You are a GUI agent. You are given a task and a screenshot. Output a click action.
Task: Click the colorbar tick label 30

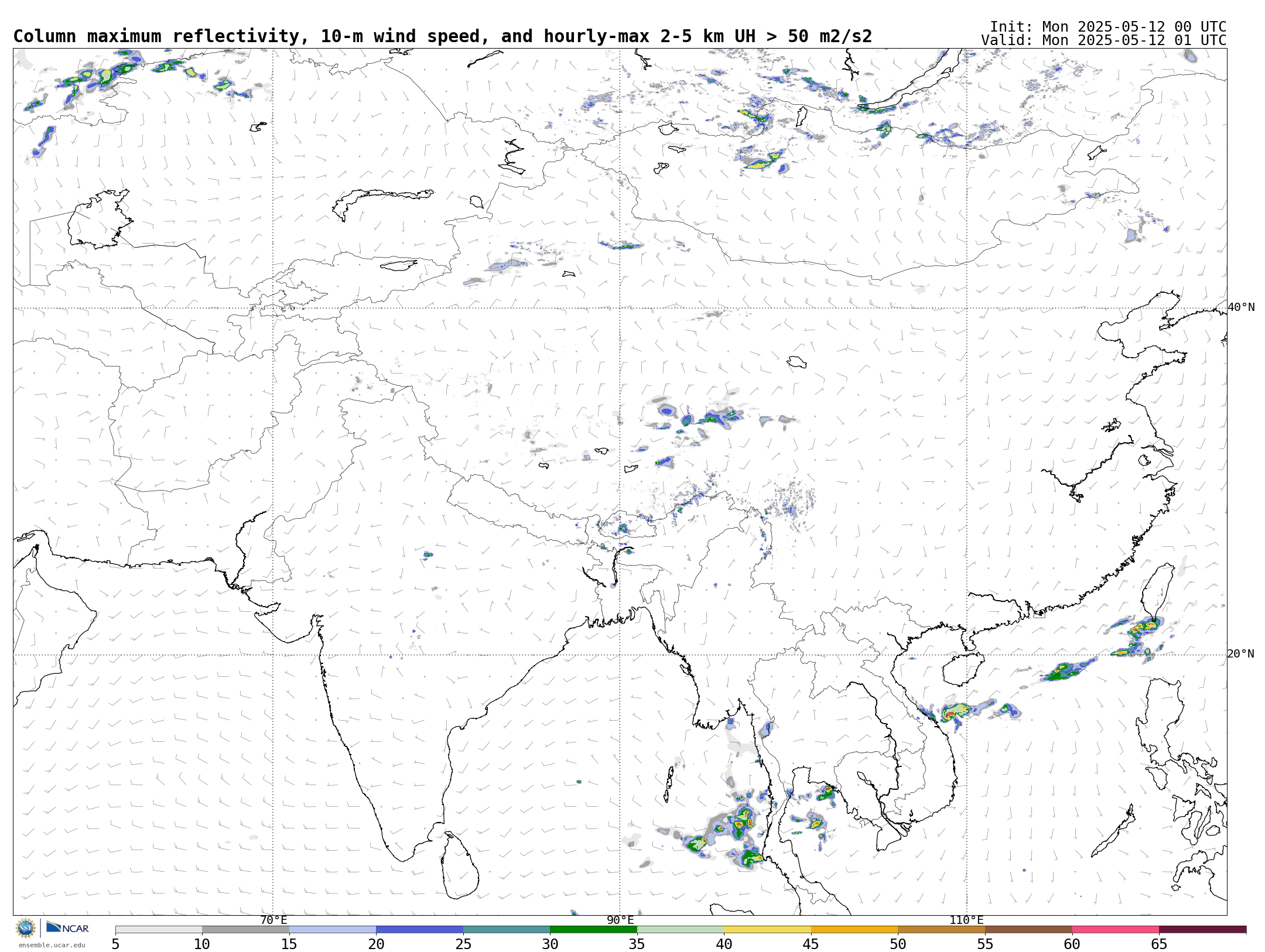pos(550,944)
